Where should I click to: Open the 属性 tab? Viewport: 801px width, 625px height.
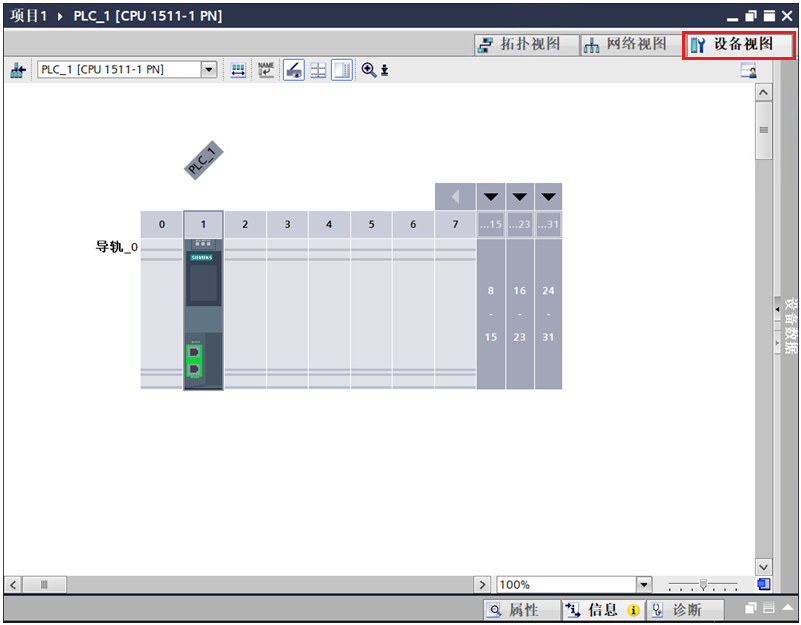[x=522, y=610]
